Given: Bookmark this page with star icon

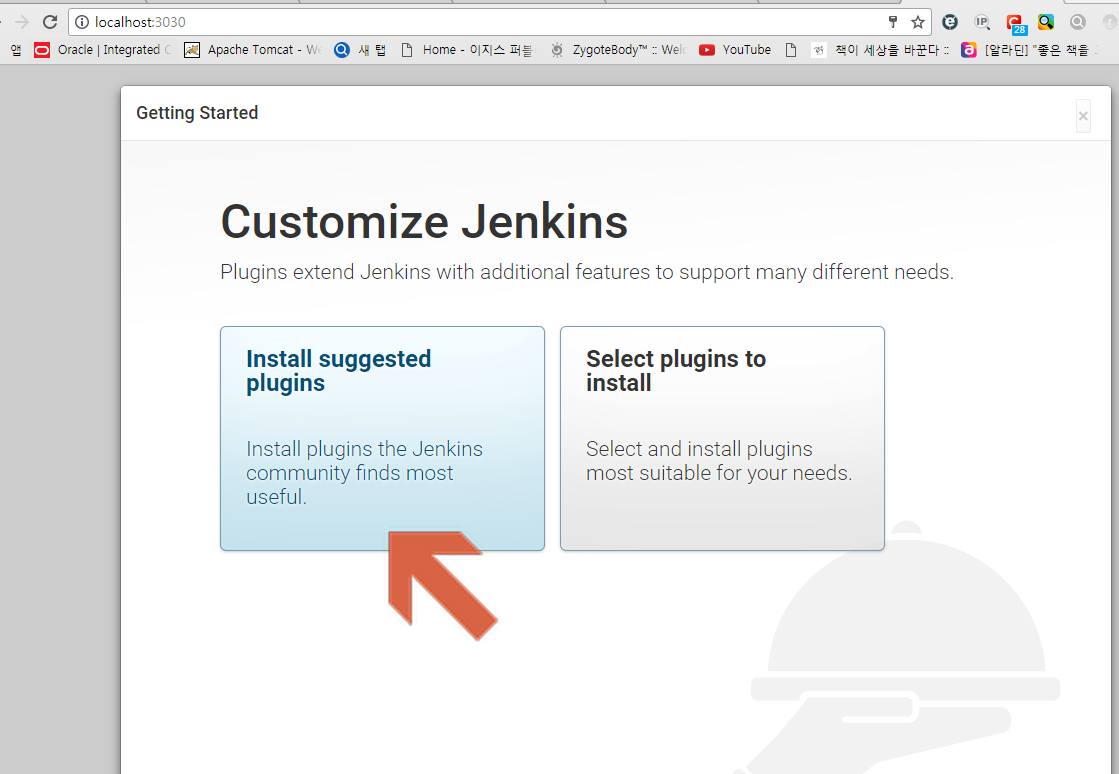Looking at the screenshot, I should click(918, 22).
